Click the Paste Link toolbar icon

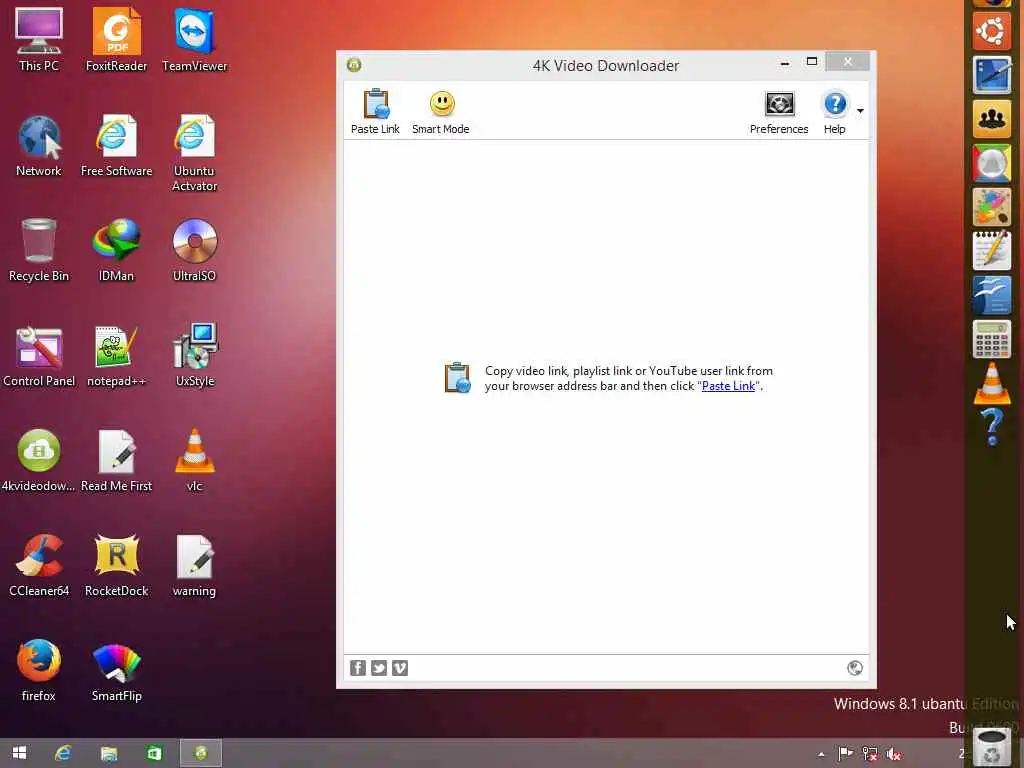tap(376, 104)
